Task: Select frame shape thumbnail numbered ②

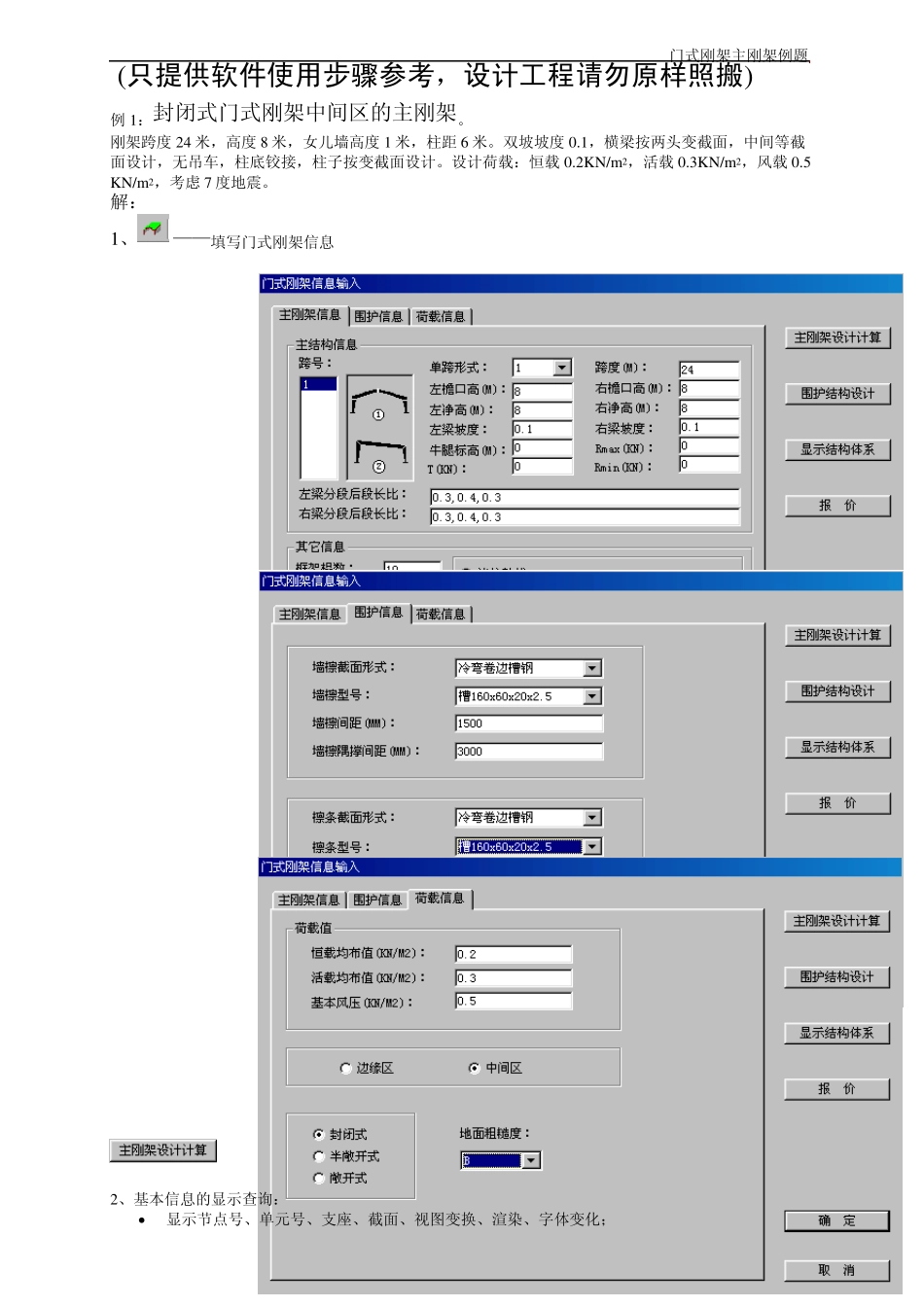Action: [x=379, y=455]
